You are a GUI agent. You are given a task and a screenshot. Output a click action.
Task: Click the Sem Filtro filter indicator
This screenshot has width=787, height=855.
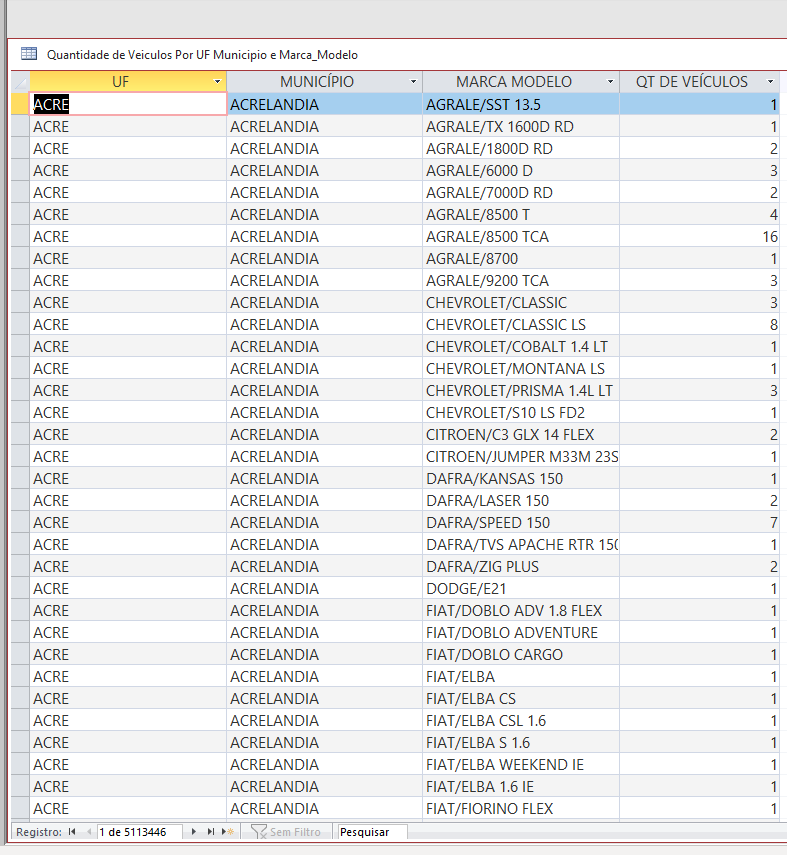(286, 832)
